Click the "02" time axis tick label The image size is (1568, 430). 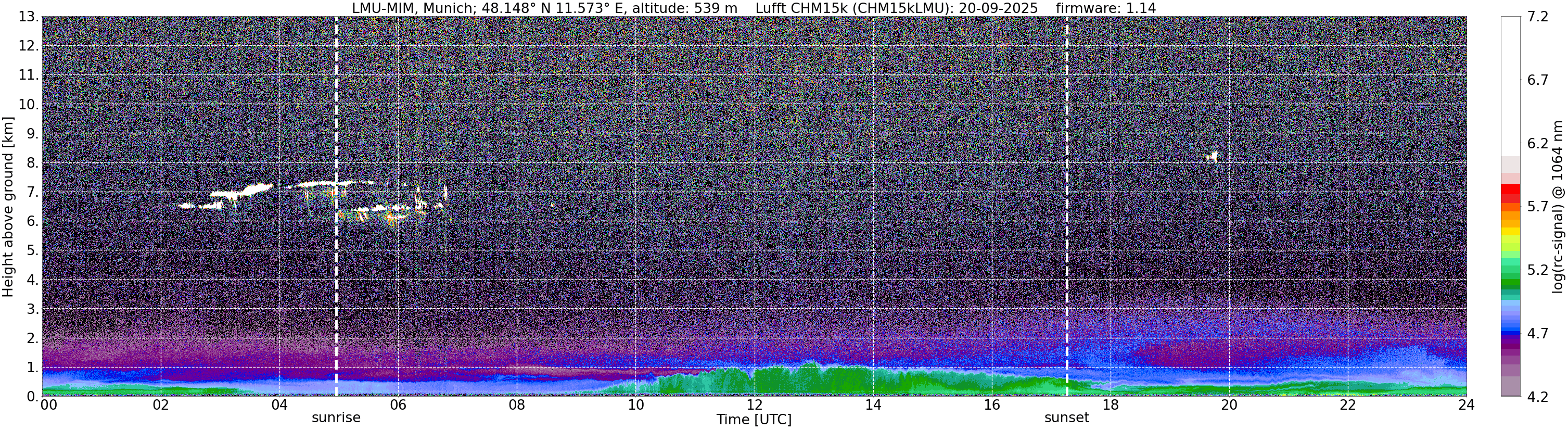click(x=161, y=405)
